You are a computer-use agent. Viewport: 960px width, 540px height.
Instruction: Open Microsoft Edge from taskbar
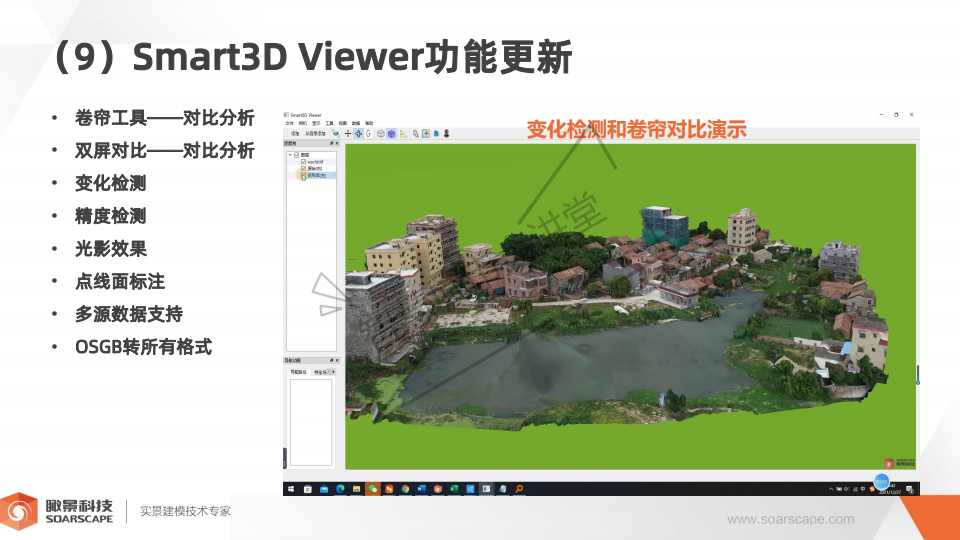(340, 489)
